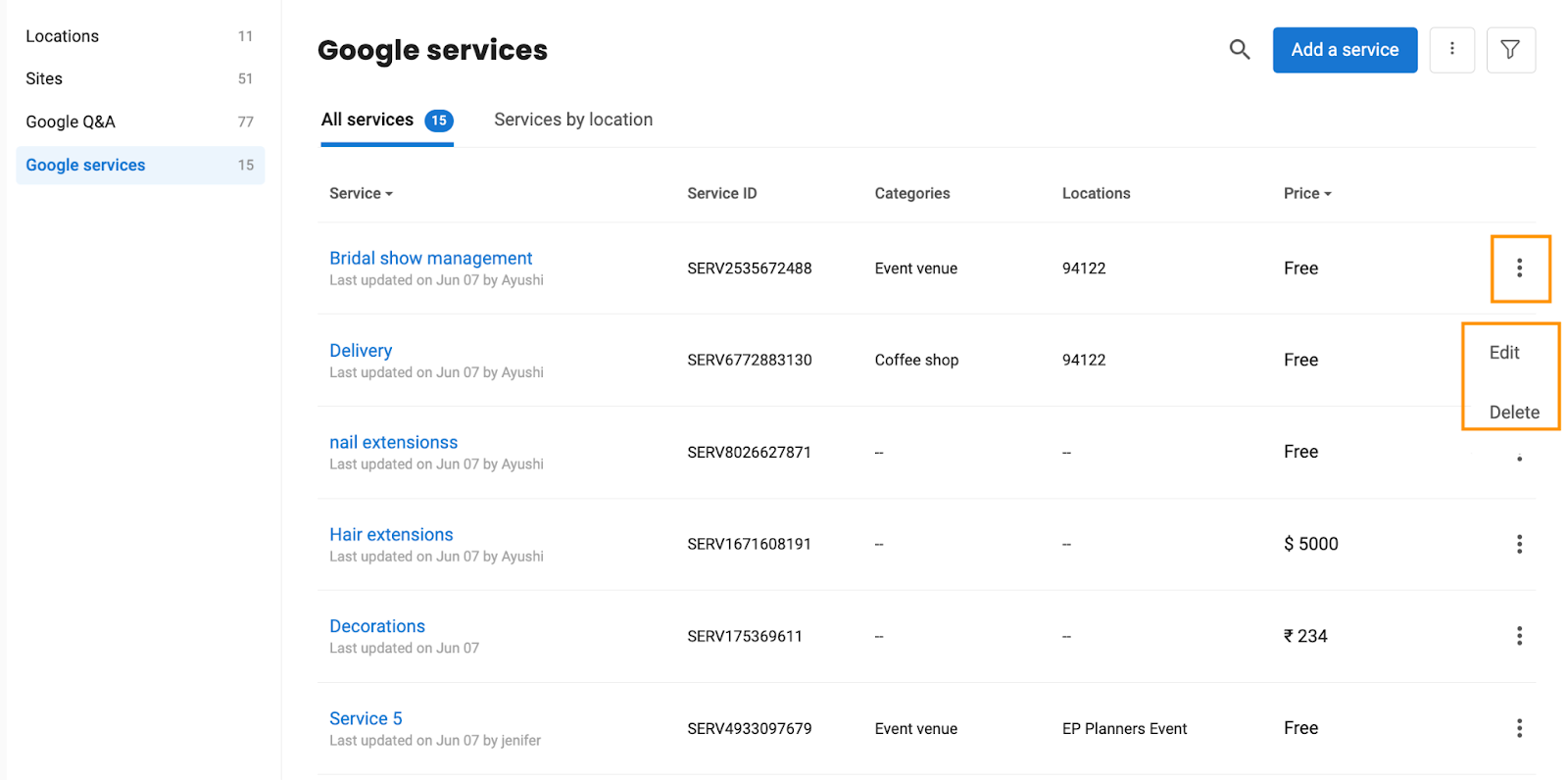Open the nail extensionss service link
Screen dimensions: 1568x780
point(393,442)
